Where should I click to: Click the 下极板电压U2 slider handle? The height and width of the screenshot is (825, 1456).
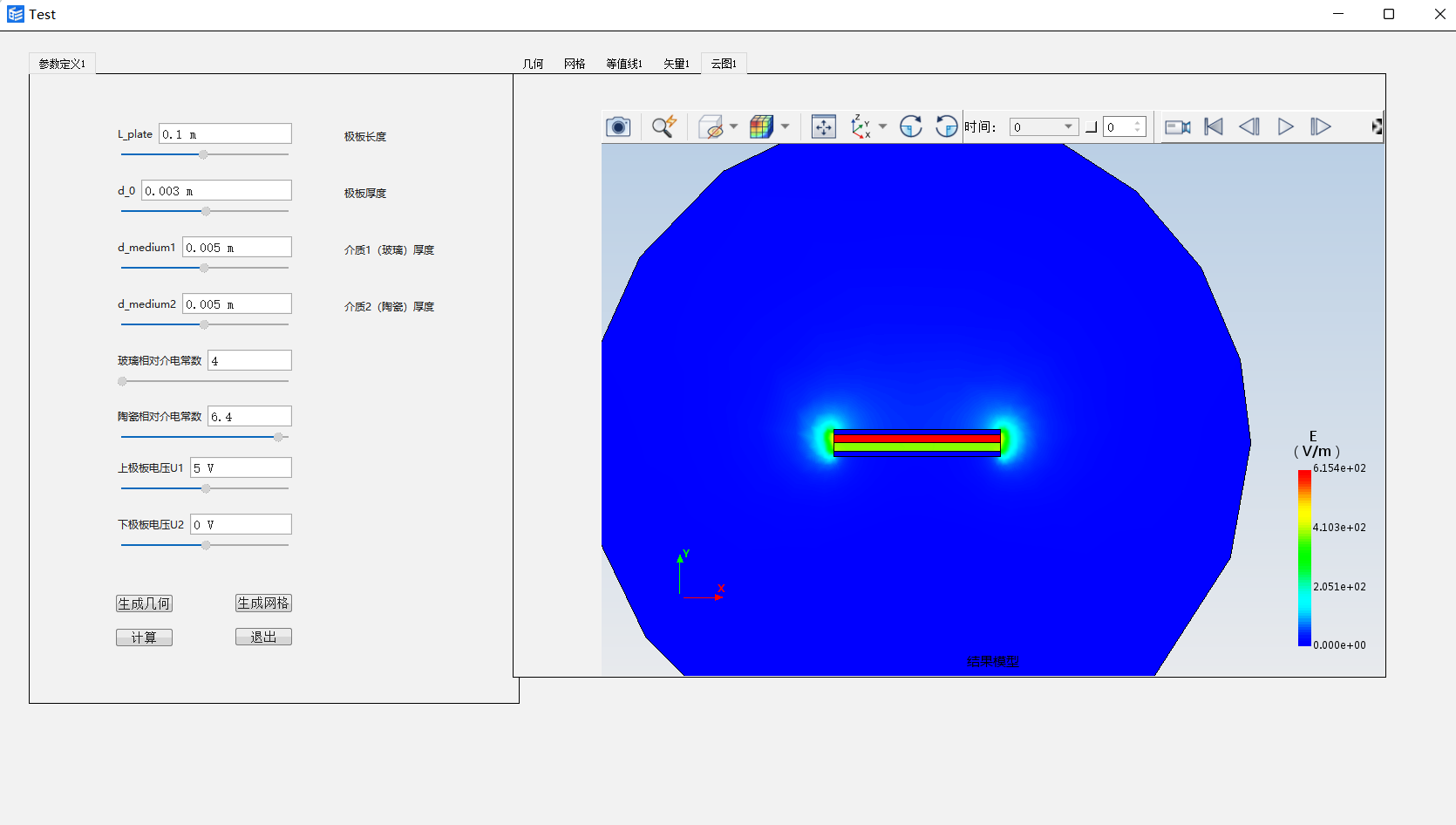click(x=206, y=545)
